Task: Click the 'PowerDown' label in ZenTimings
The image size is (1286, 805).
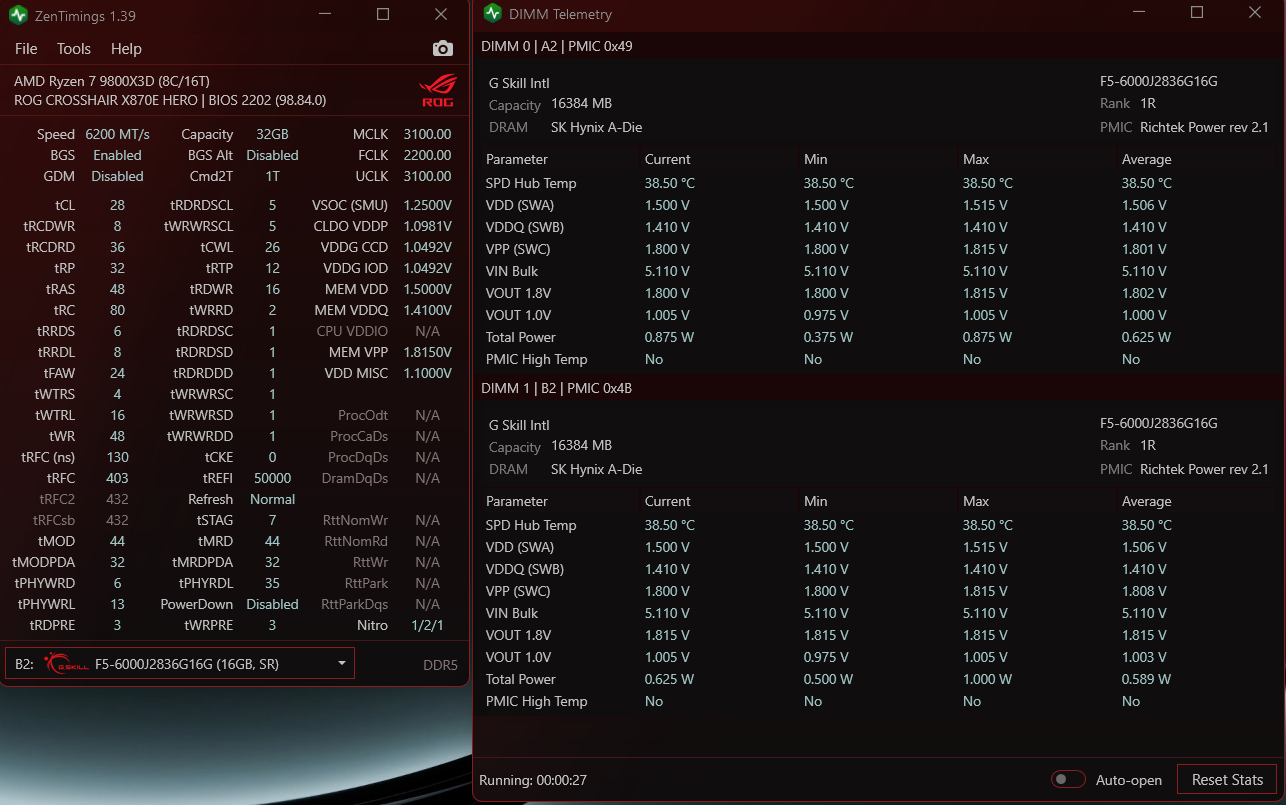Action: pyautogui.click(x=197, y=604)
